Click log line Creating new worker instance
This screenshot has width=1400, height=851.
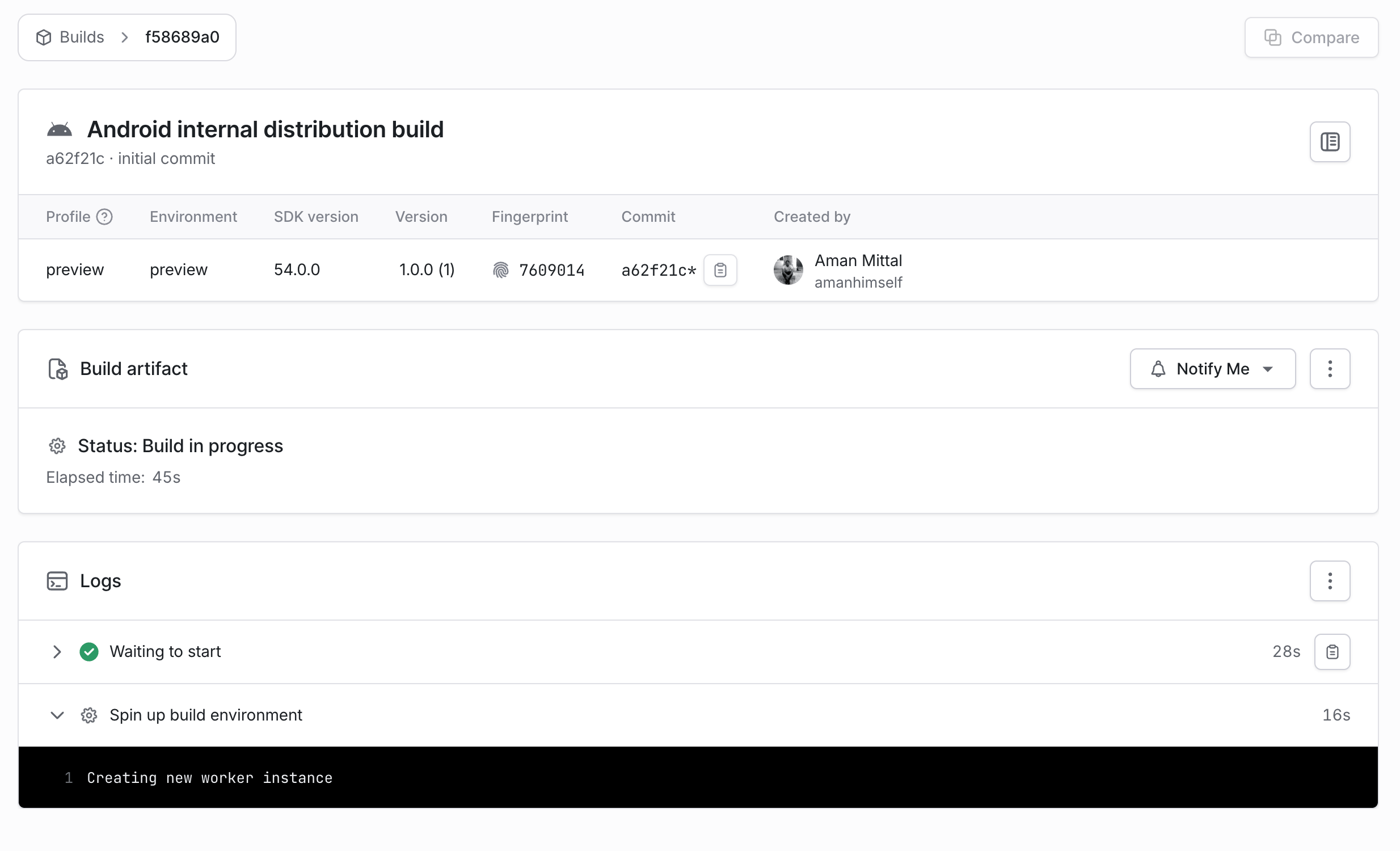point(209,778)
